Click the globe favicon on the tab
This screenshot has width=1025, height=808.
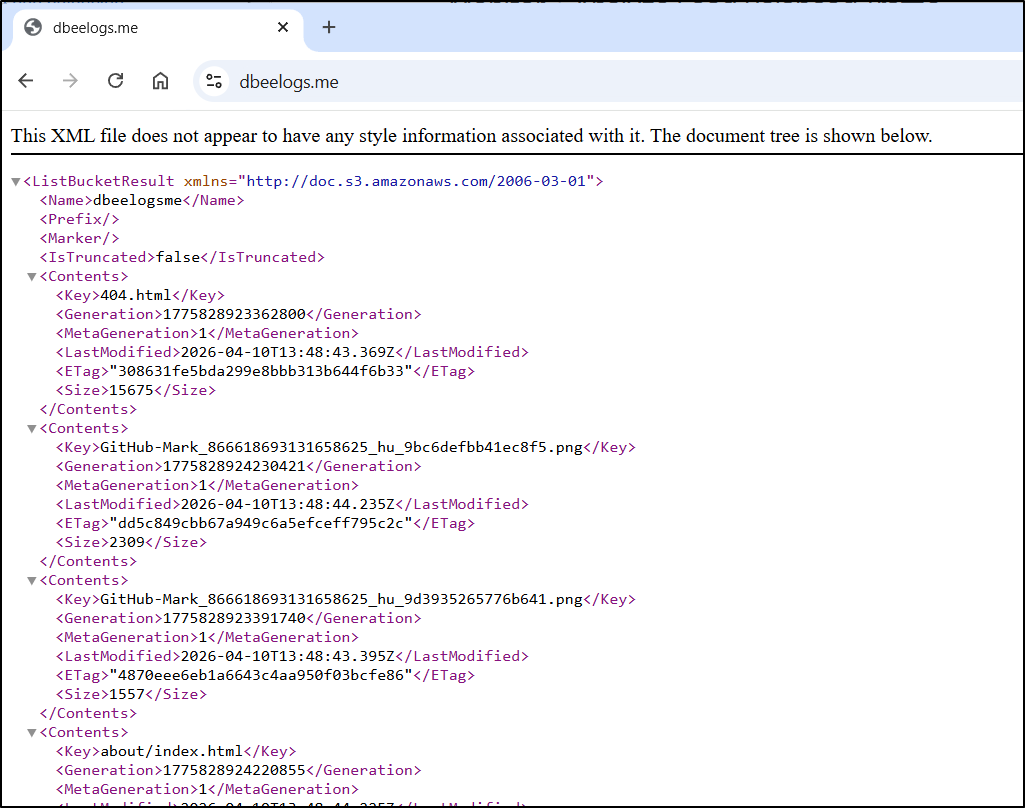33,28
